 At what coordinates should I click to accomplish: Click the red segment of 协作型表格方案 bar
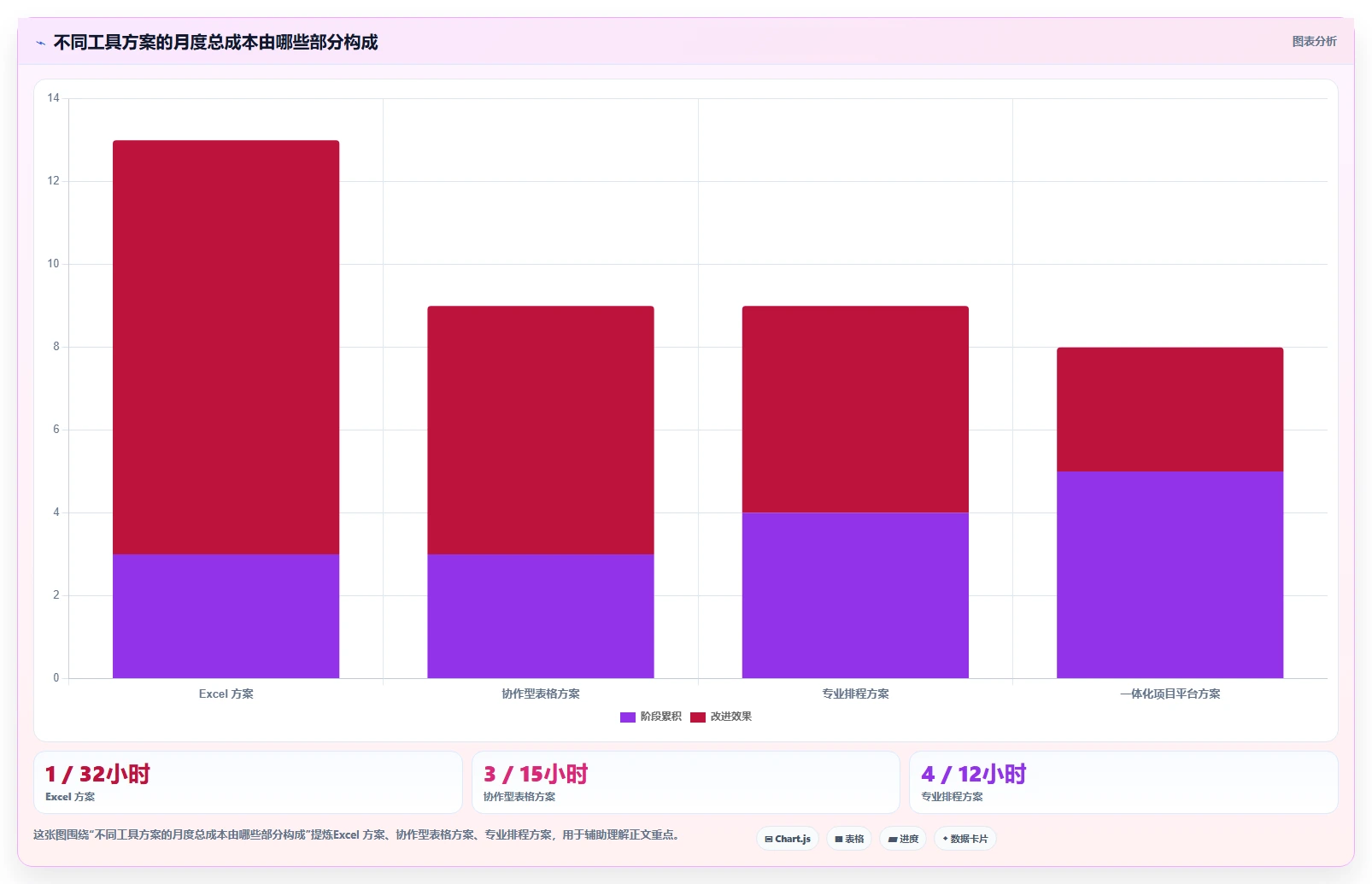(541, 430)
